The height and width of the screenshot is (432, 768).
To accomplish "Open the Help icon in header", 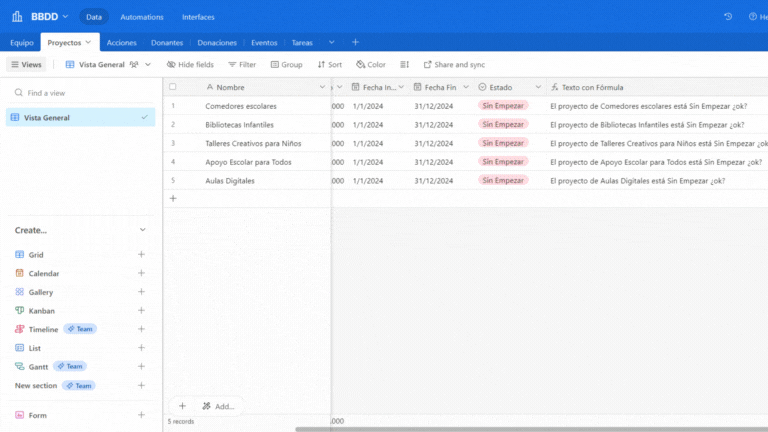I will (x=753, y=17).
